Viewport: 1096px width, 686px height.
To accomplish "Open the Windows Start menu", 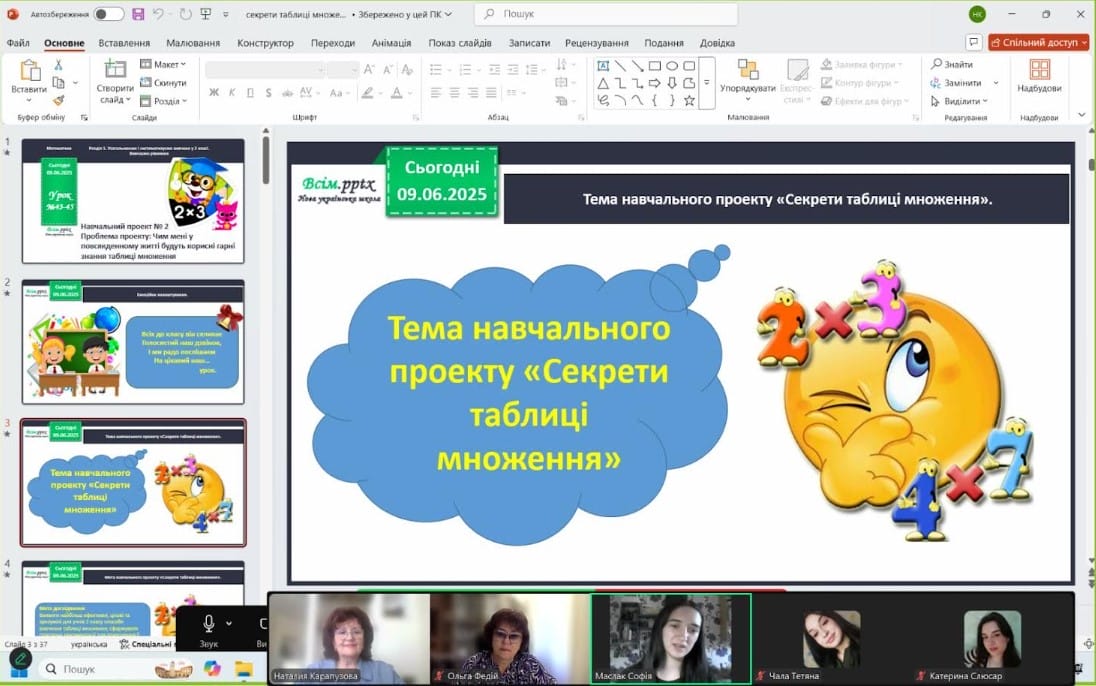I will point(19,673).
